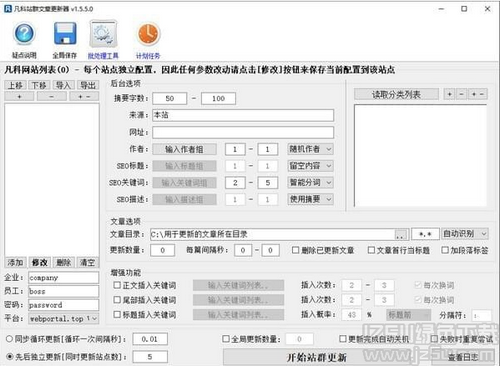The image size is (500, 366).
Task: Click the category list box under 读取分类列表
Action: pos(420,156)
